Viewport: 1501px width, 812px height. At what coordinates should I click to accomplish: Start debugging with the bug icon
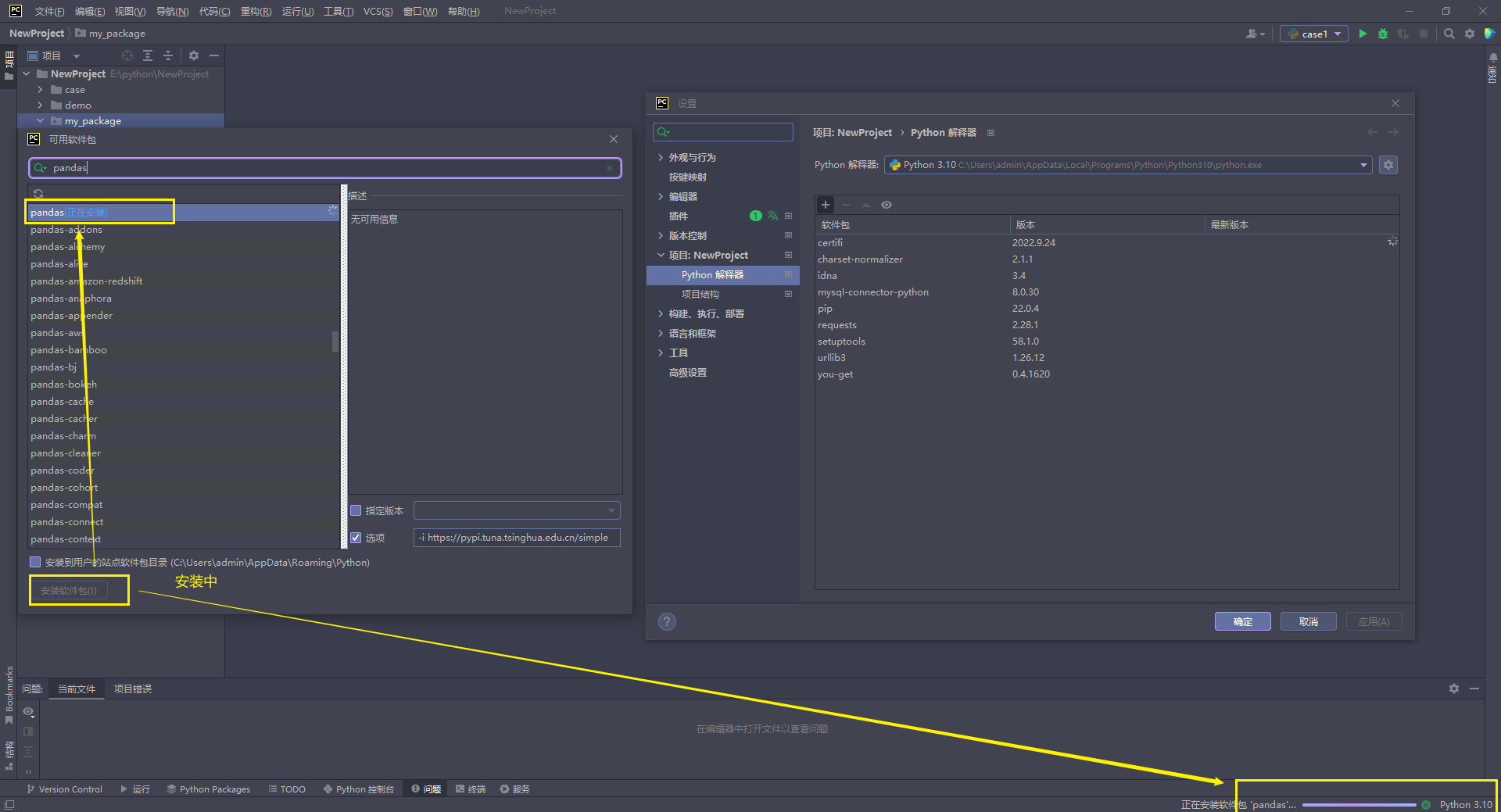1383,34
